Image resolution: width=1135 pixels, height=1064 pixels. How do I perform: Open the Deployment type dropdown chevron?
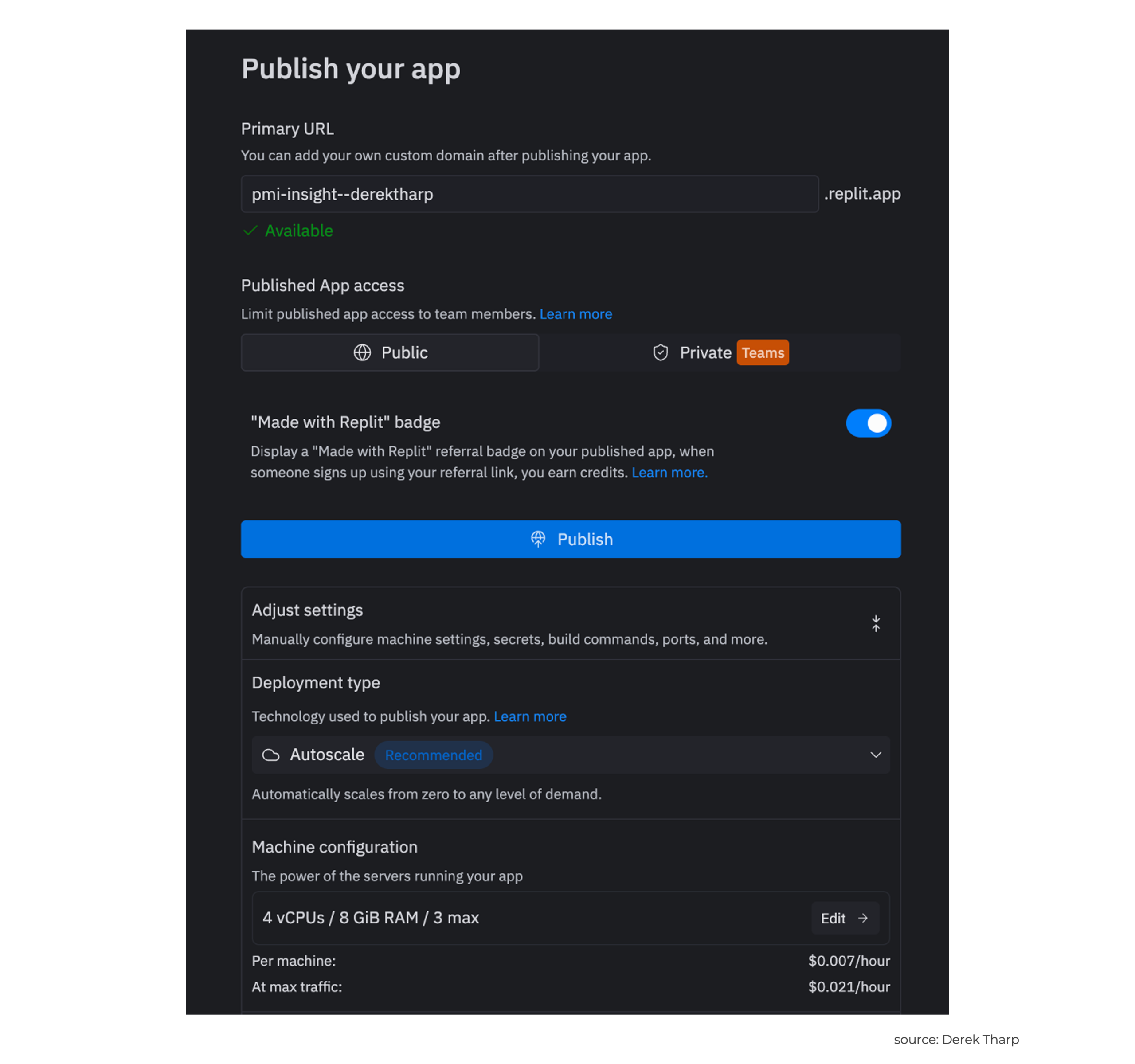pos(875,755)
